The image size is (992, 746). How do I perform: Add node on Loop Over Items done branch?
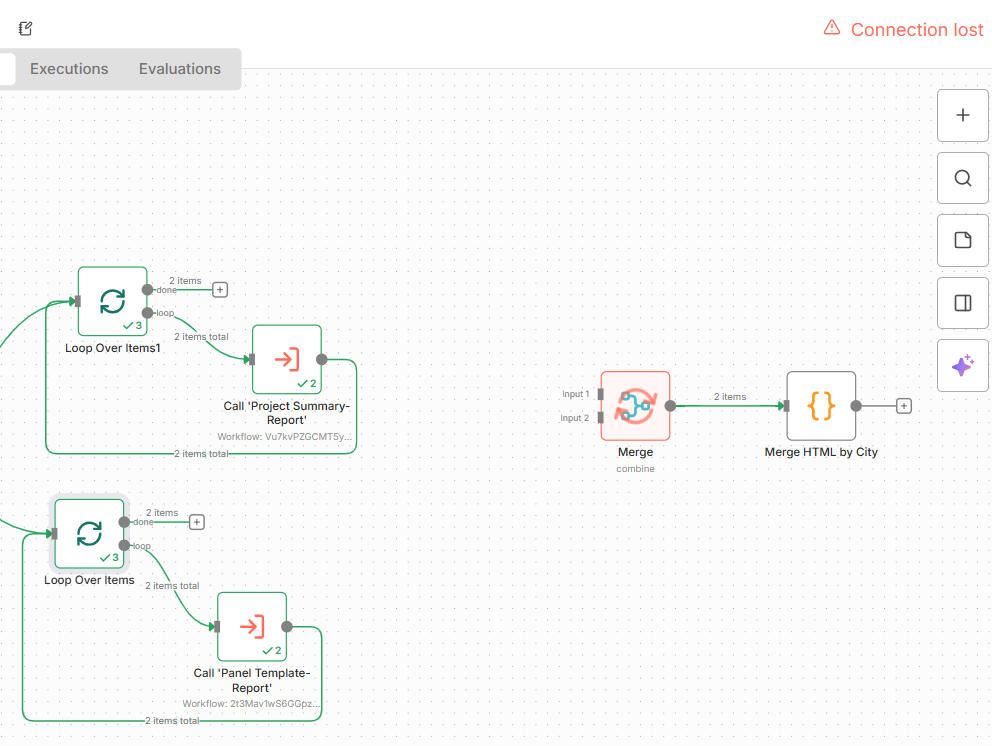pos(196,521)
